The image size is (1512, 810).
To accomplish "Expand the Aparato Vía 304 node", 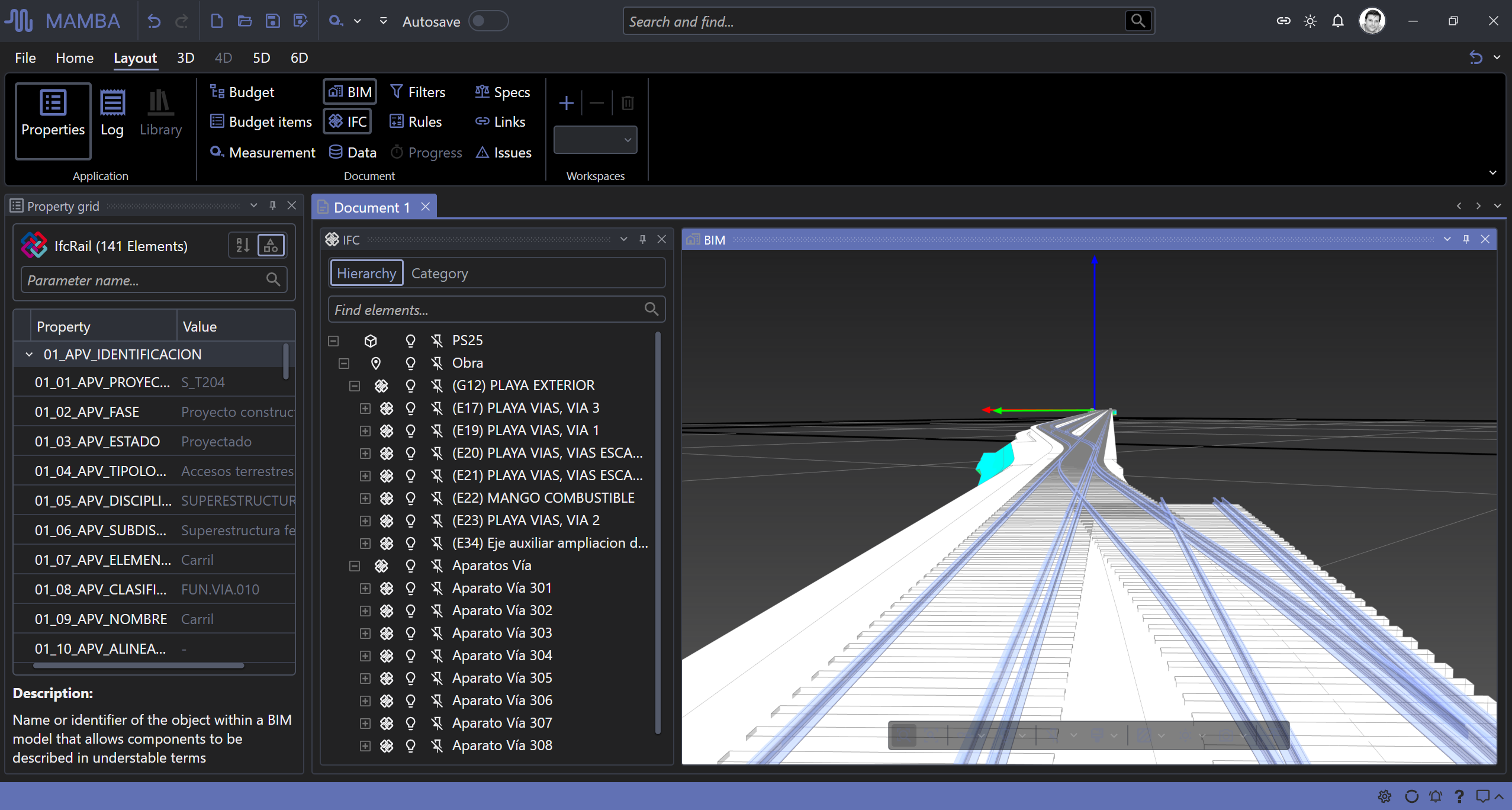I will [365, 655].
